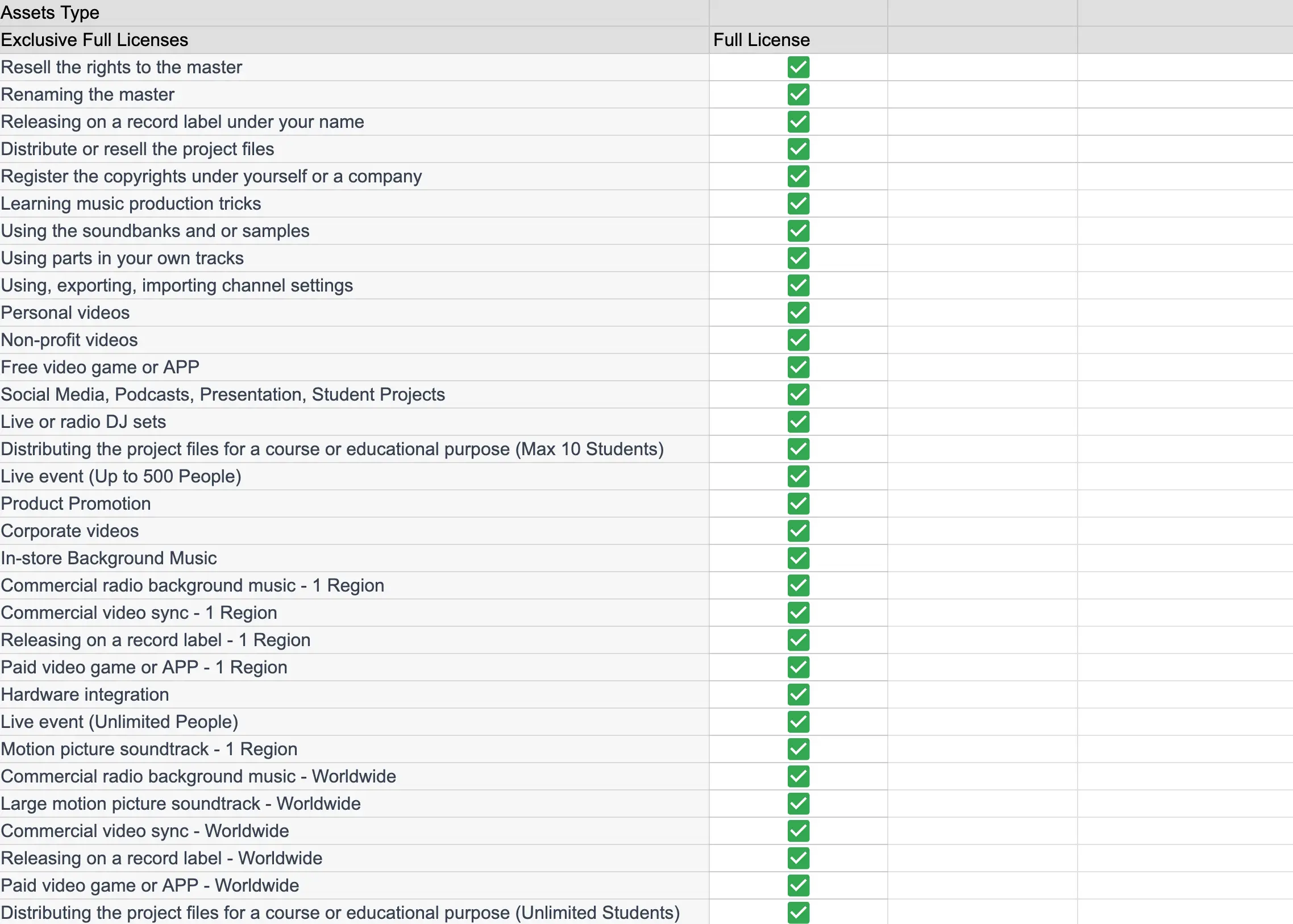Click the Commercial video sync - Worldwide text
The height and width of the screenshot is (924, 1293).
[x=145, y=831]
